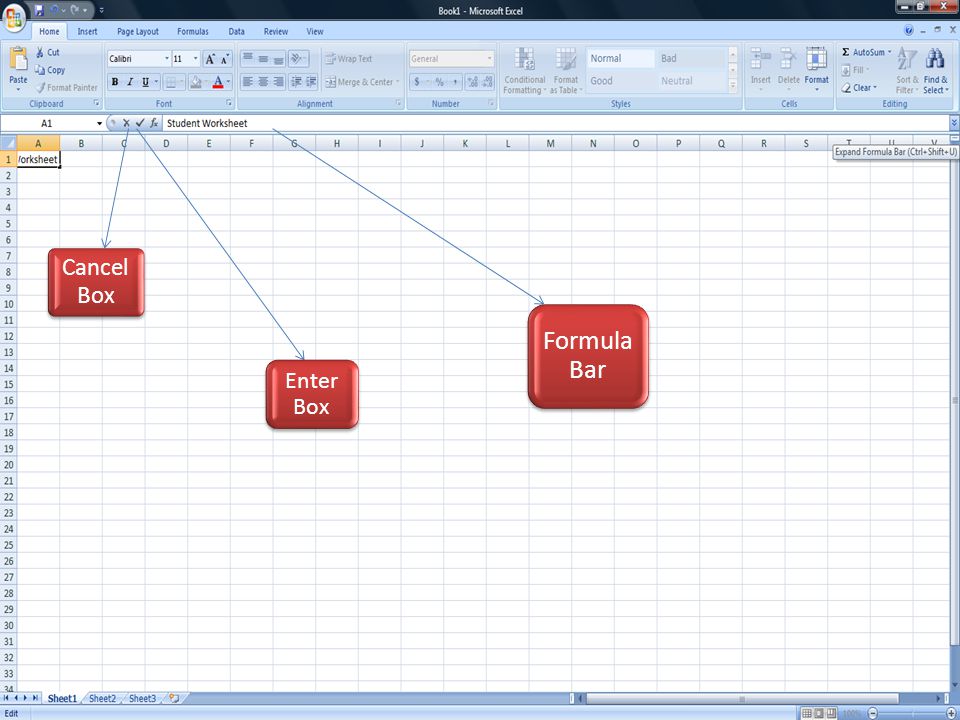Click the zoom slider in status bar

pyautogui.click(x=912, y=714)
